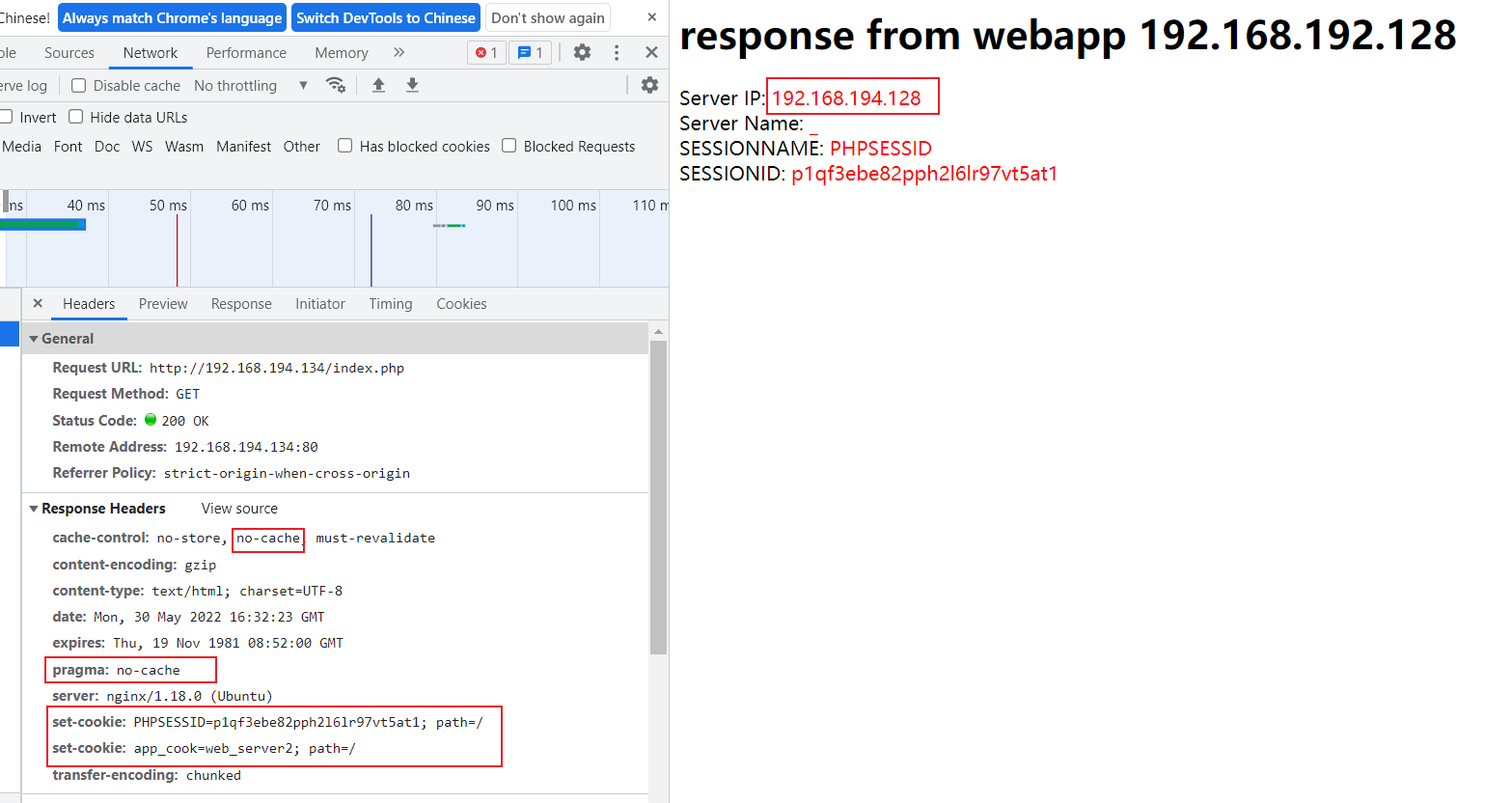Open network conditions wifi icon
Screen dimensions: 1512x803
336,85
